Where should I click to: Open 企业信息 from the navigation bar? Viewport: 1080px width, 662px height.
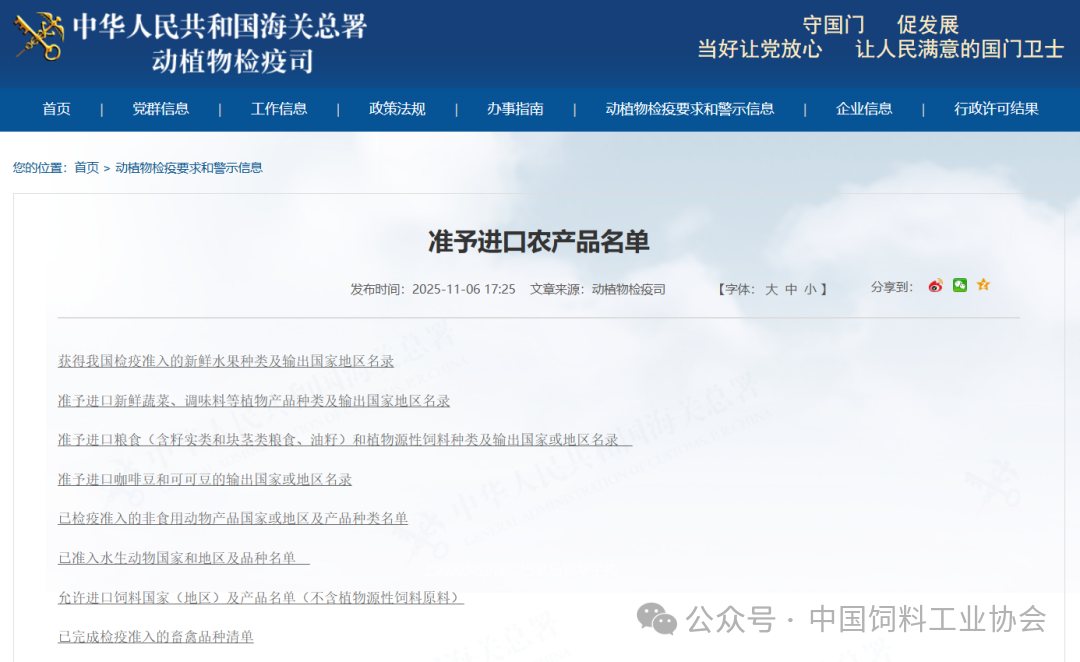(x=864, y=109)
